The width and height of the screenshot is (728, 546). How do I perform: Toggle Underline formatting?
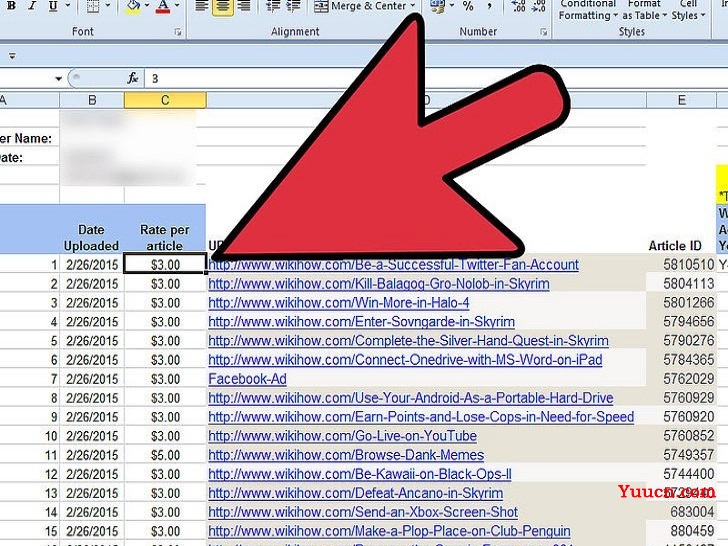(53, 6)
